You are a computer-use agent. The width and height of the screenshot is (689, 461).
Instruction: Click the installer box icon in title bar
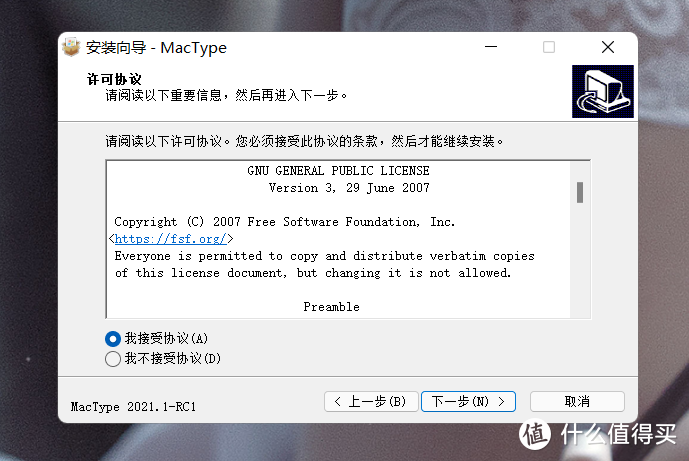coord(71,47)
